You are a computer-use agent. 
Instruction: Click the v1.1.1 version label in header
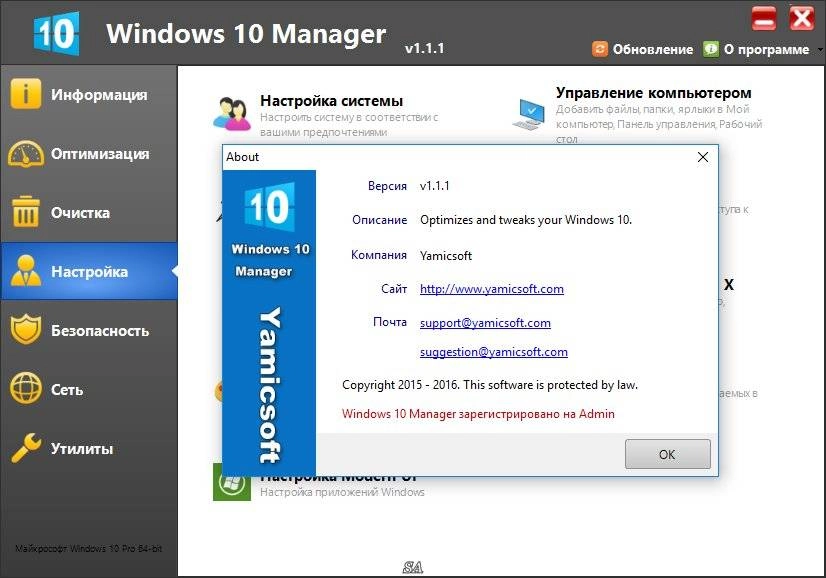425,48
